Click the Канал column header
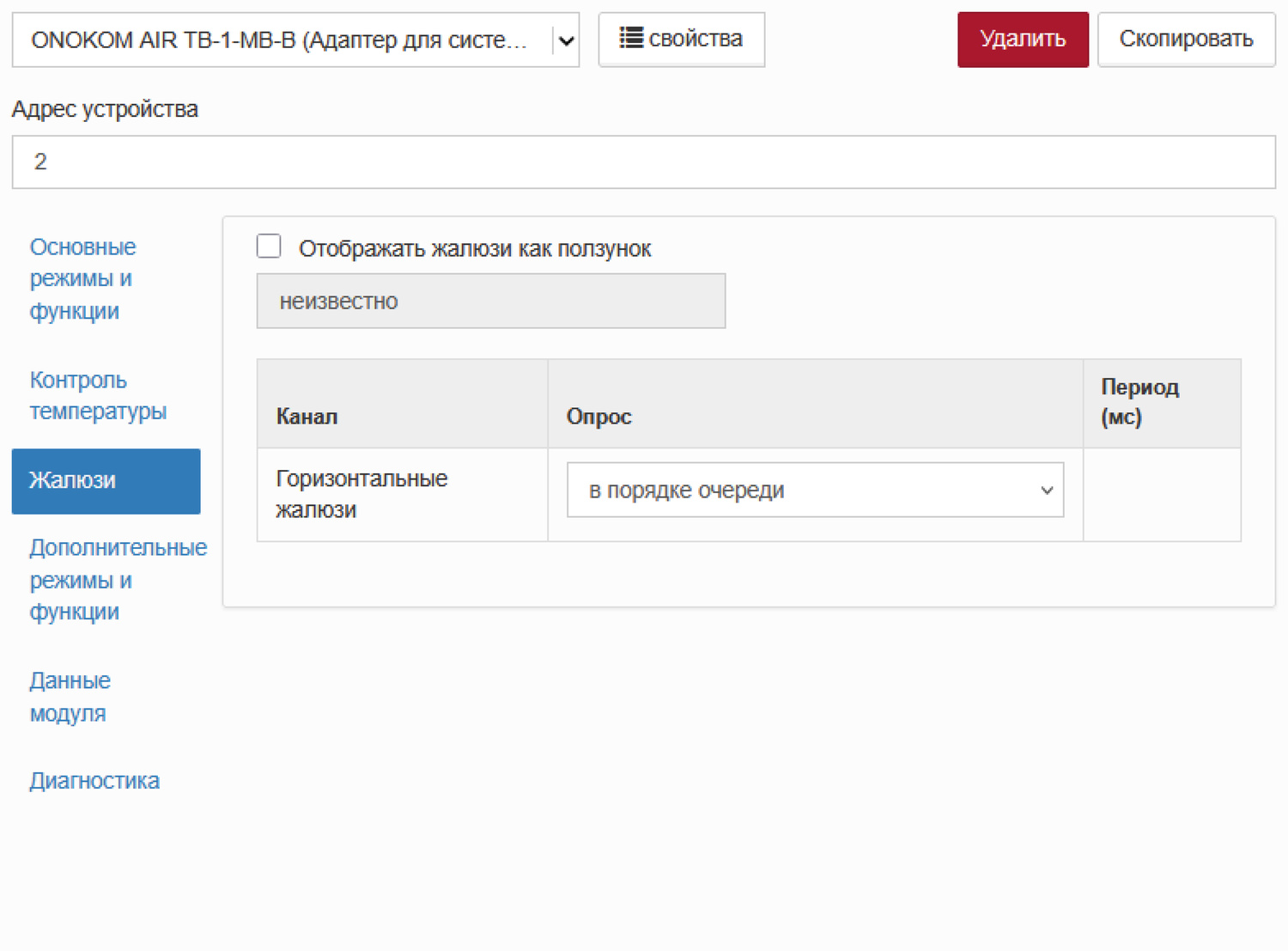Screen dimensions: 1288x951 [x=307, y=417]
